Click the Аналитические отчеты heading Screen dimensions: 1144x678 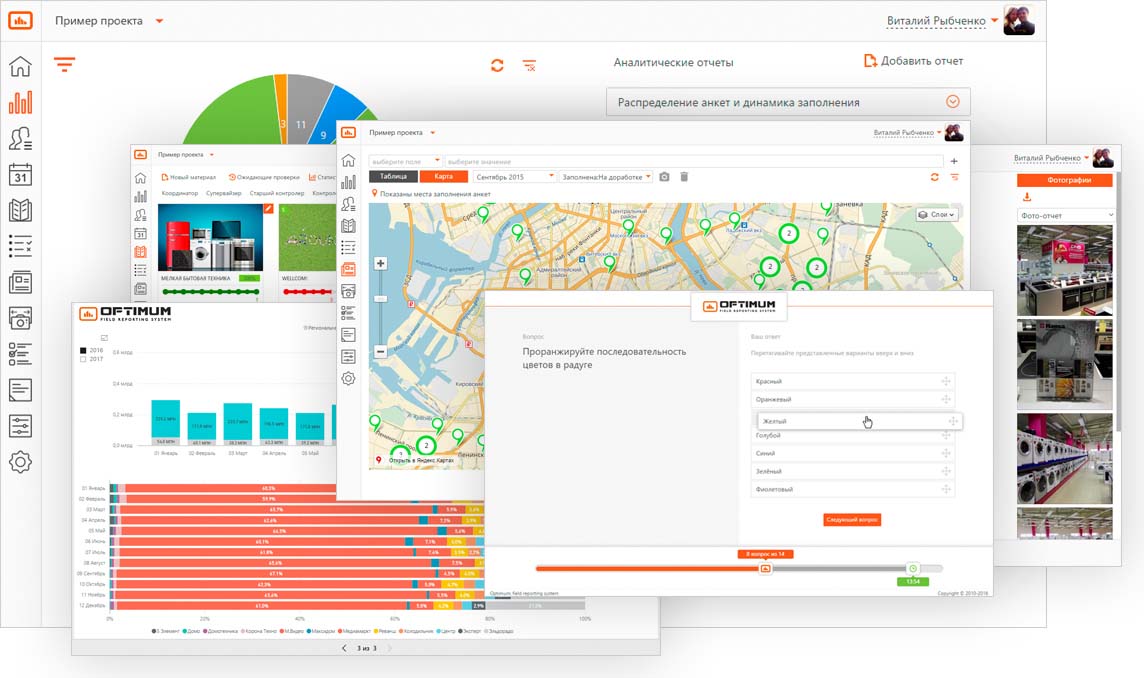pyautogui.click(x=673, y=63)
